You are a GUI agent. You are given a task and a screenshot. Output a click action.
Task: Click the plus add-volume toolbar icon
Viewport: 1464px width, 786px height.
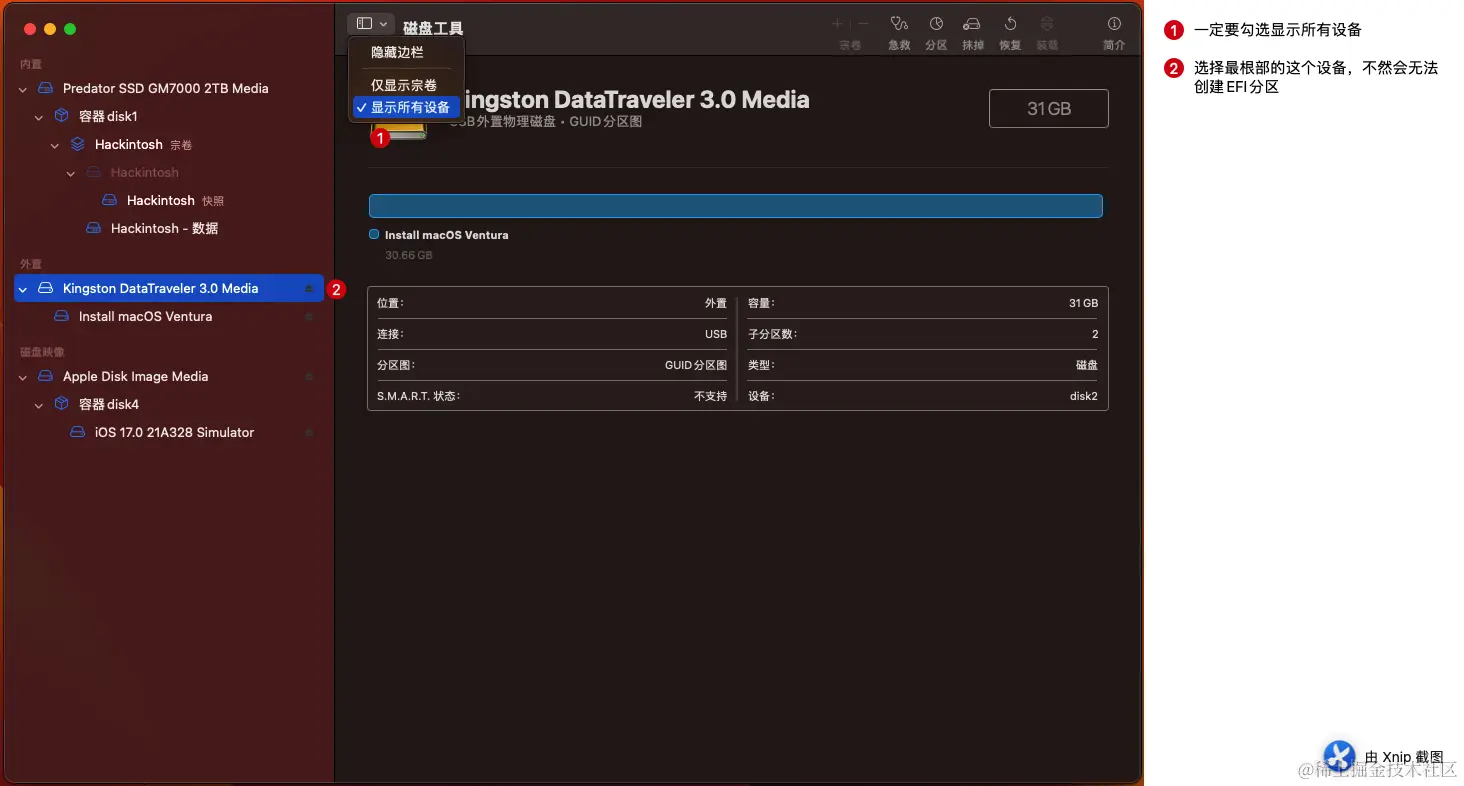[837, 24]
